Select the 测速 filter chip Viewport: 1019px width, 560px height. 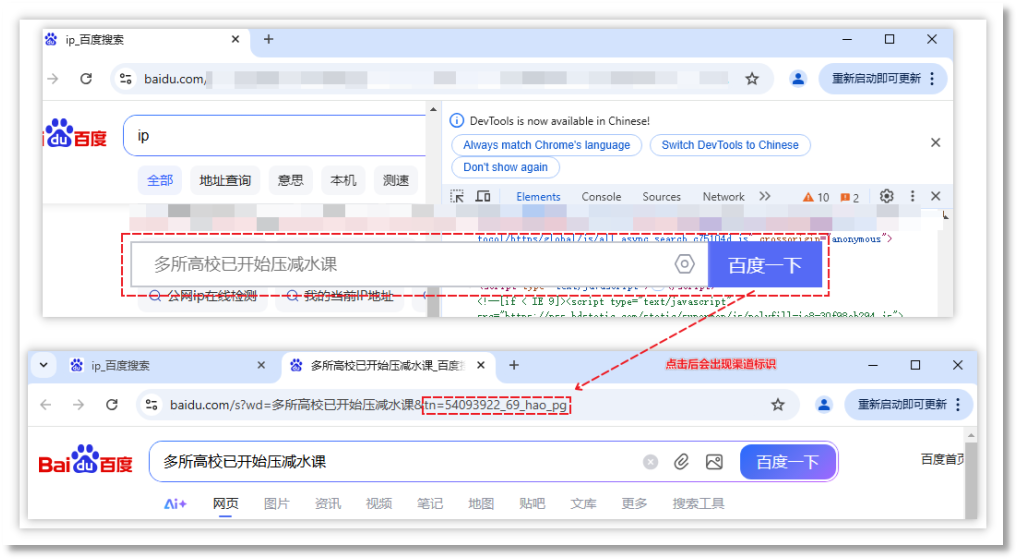click(396, 180)
